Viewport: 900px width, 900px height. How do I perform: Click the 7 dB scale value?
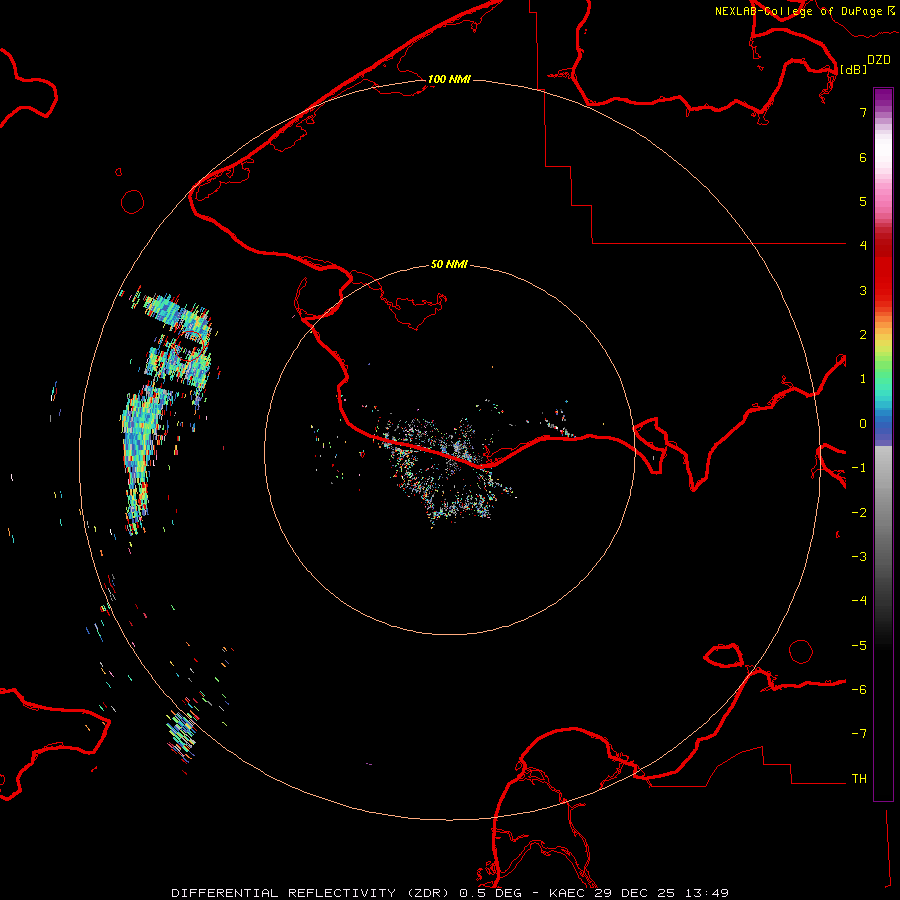coord(863,112)
